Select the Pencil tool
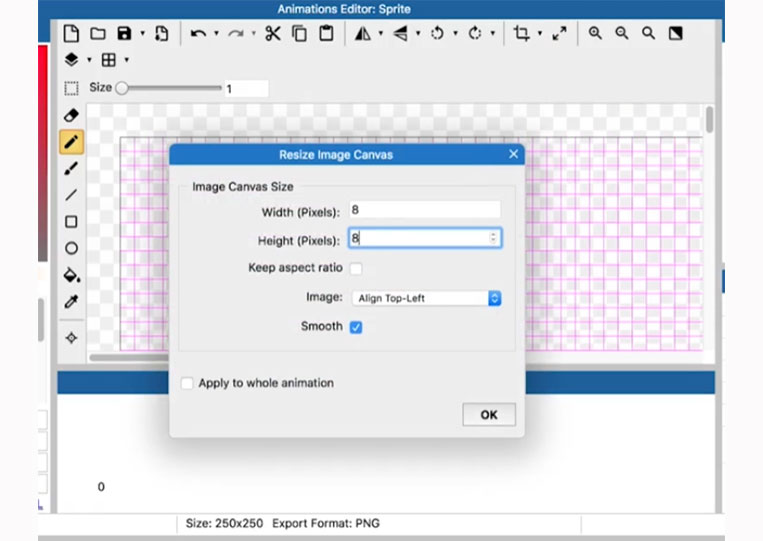763x541 pixels. [x=72, y=142]
